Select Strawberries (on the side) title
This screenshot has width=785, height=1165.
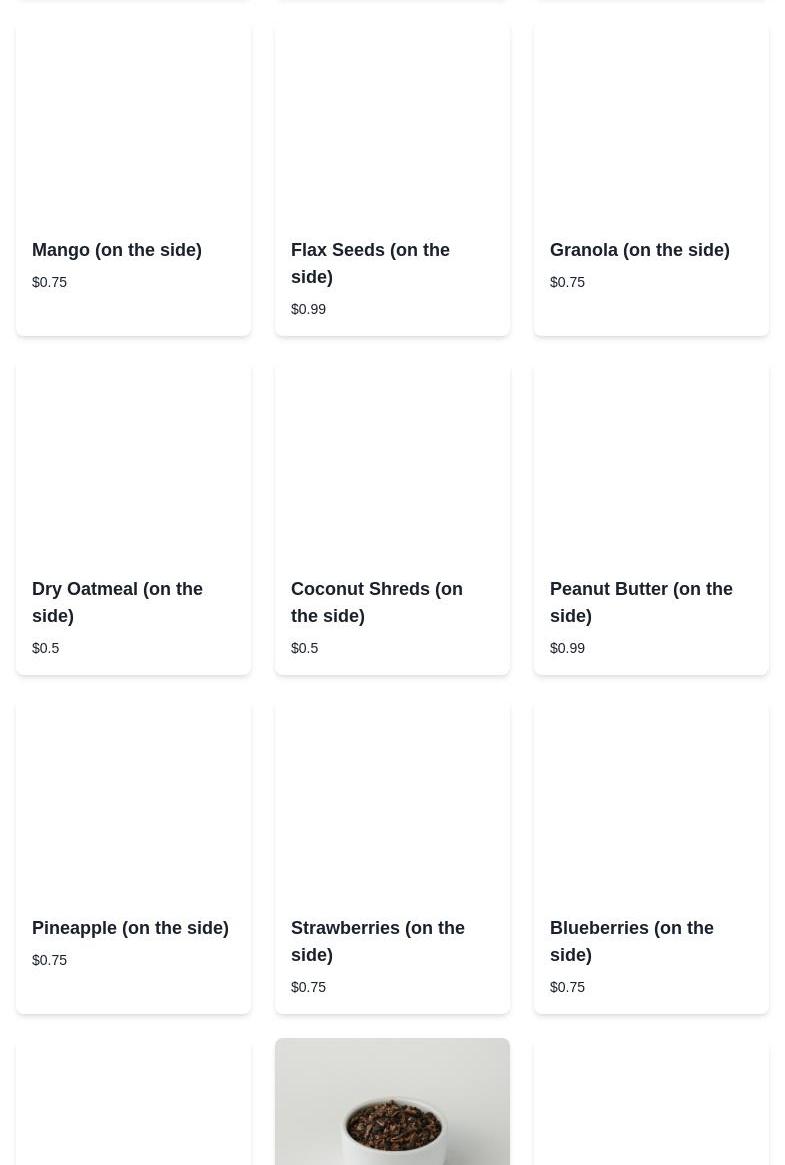click(377, 941)
